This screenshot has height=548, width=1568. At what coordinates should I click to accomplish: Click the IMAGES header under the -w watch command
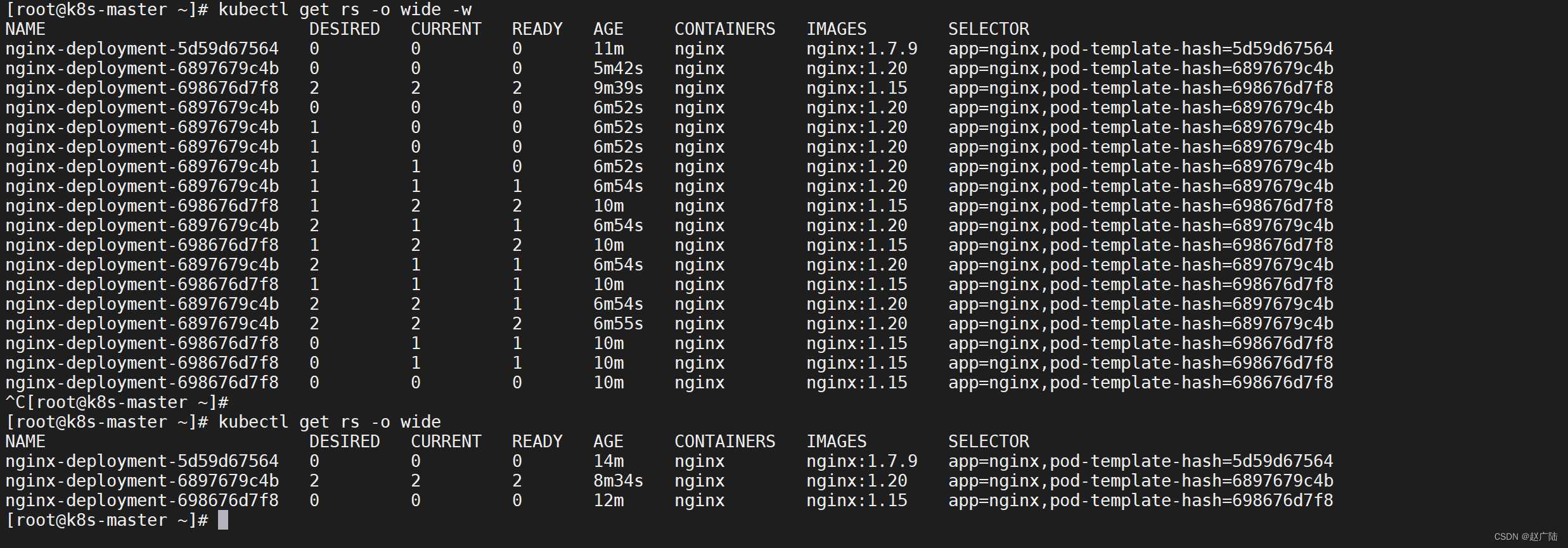[837, 29]
